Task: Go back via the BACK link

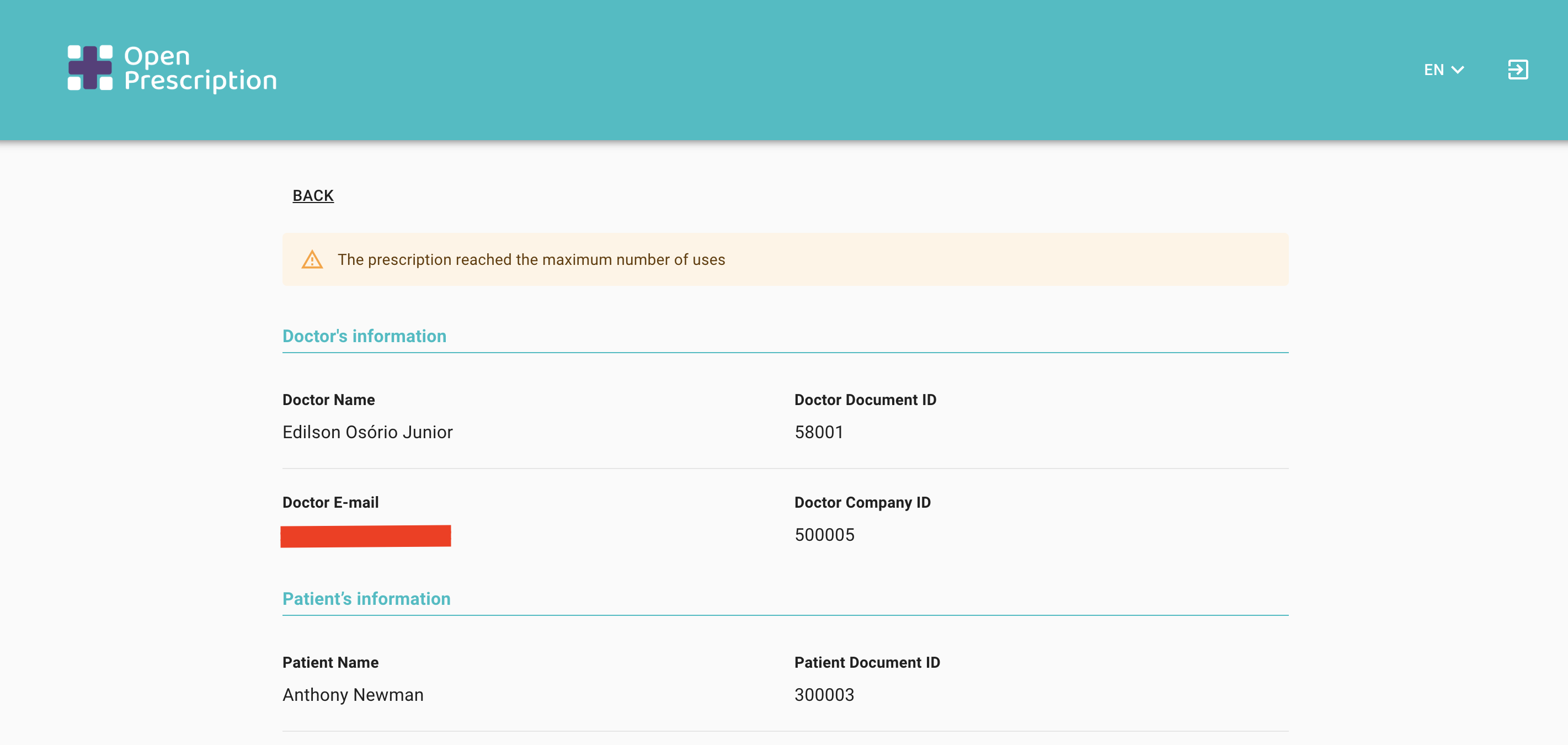Action: click(x=313, y=195)
